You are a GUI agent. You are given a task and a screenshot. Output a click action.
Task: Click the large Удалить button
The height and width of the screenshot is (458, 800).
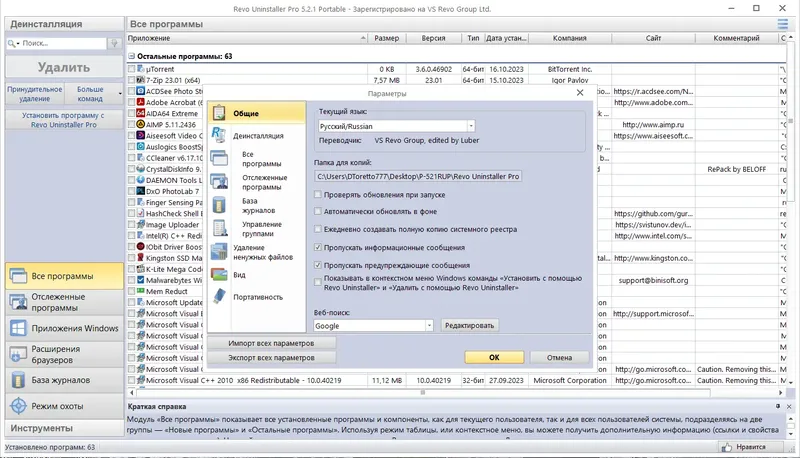point(64,67)
